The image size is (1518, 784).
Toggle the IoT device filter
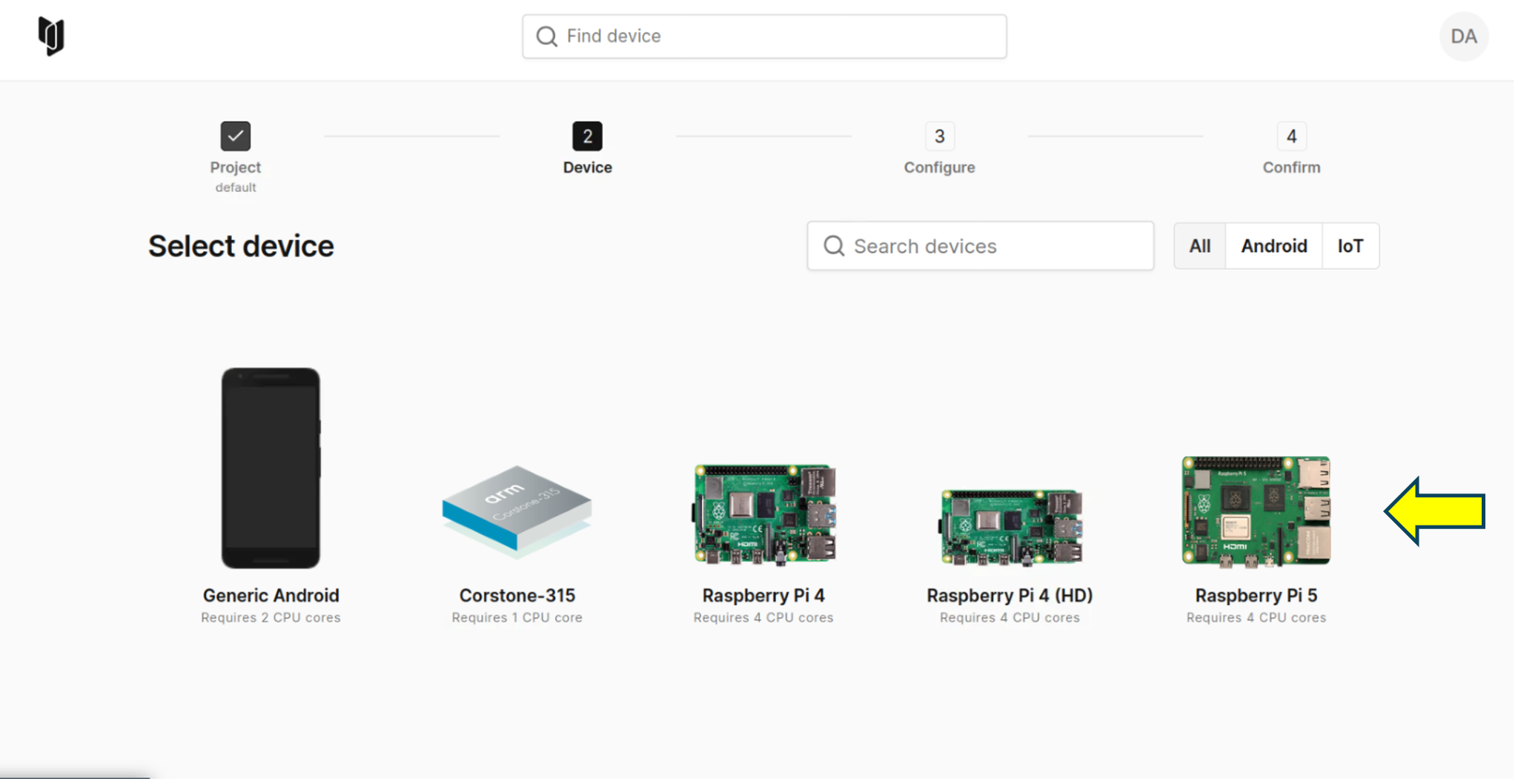tap(1350, 246)
